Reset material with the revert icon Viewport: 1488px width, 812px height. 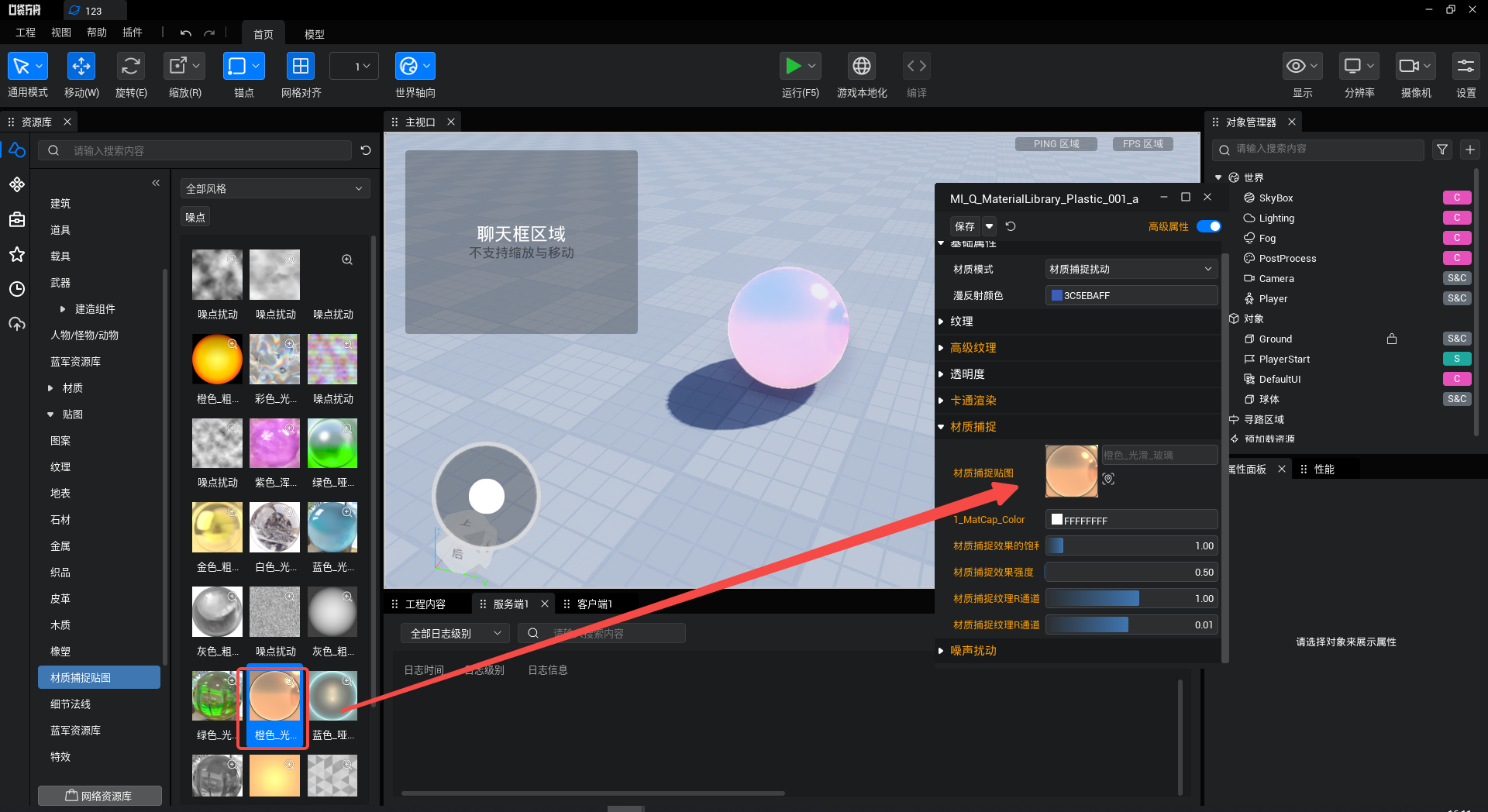(1011, 226)
